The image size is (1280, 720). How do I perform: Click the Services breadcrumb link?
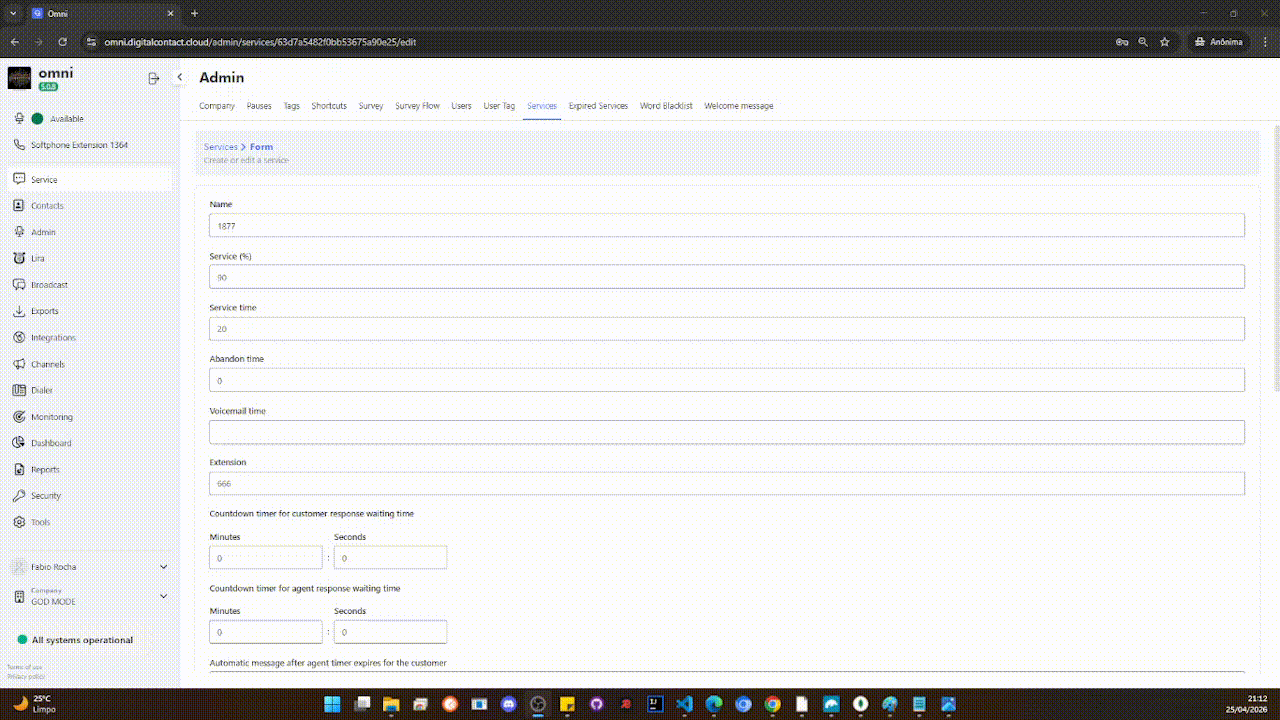[x=221, y=147]
